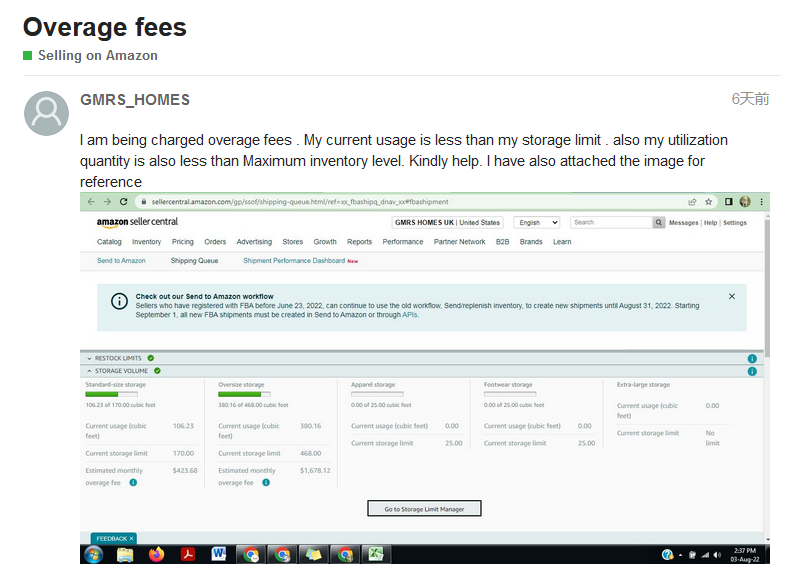Click Go to Storage Limit Manager button

(x=424, y=508)
